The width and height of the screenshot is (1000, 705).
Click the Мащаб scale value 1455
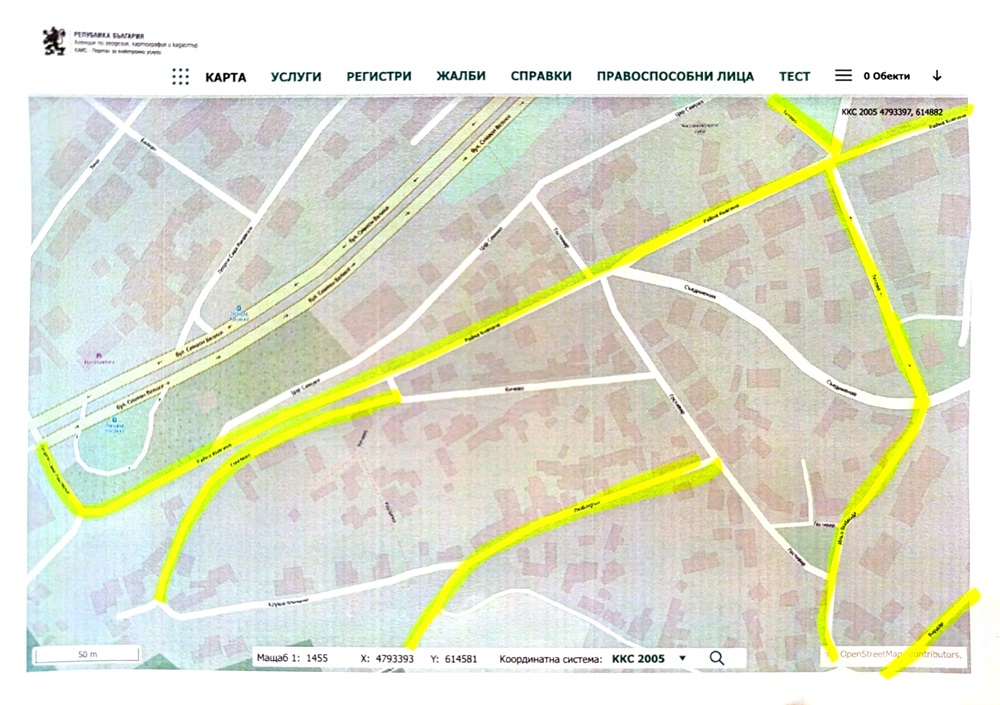point(316,659)
